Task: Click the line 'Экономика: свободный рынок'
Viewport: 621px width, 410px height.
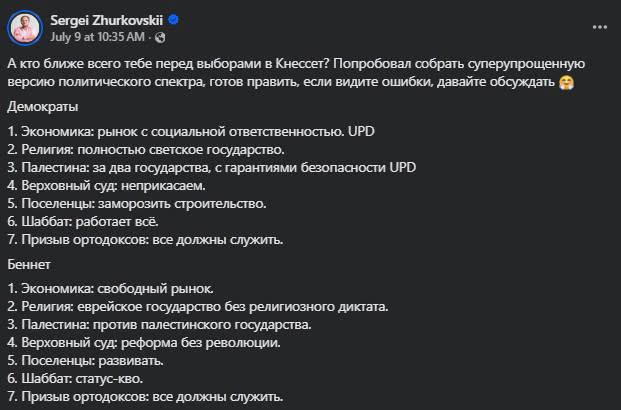Action: (x=110, y=289)
